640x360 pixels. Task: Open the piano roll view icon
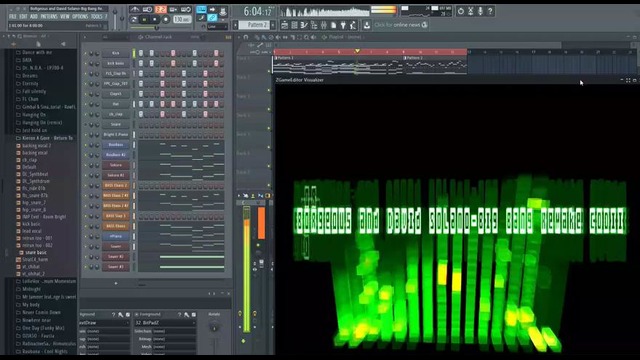click(304, 25)
